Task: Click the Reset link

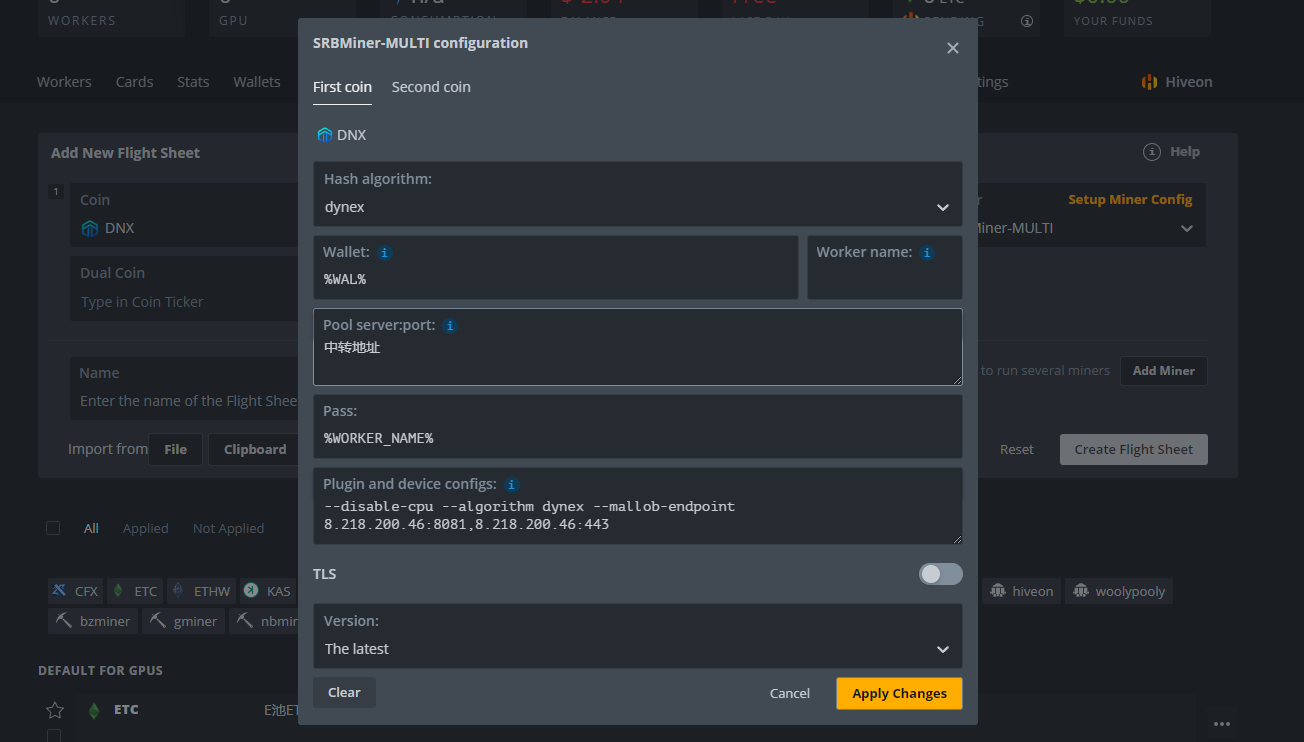Action: pos(1017,449)
